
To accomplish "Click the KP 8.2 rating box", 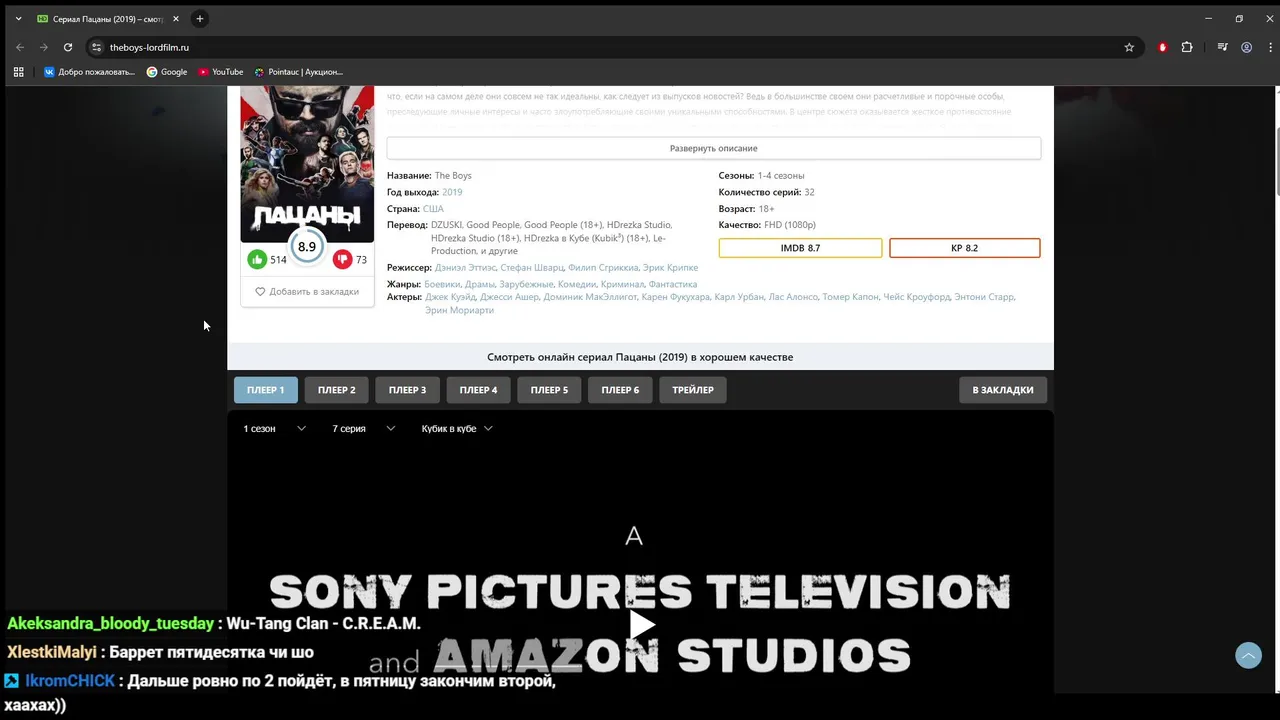I will [x=964, y=248].
